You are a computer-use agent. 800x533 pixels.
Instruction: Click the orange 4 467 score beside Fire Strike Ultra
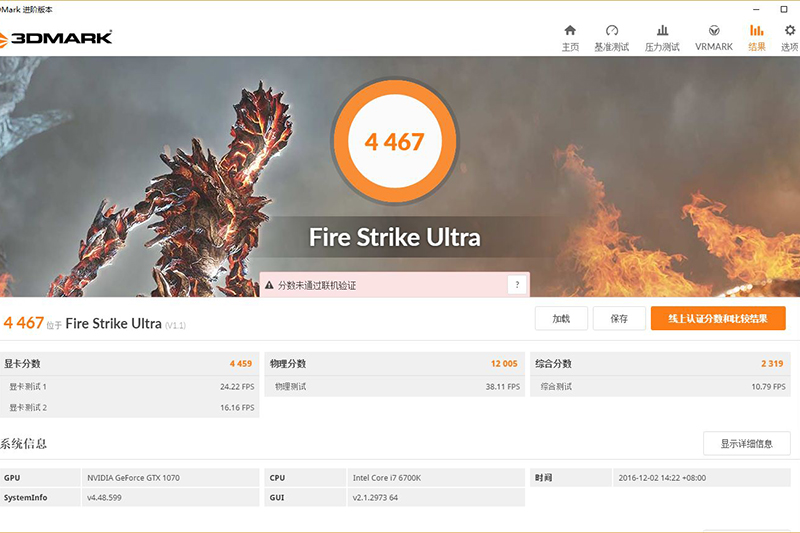click(23, 323)
